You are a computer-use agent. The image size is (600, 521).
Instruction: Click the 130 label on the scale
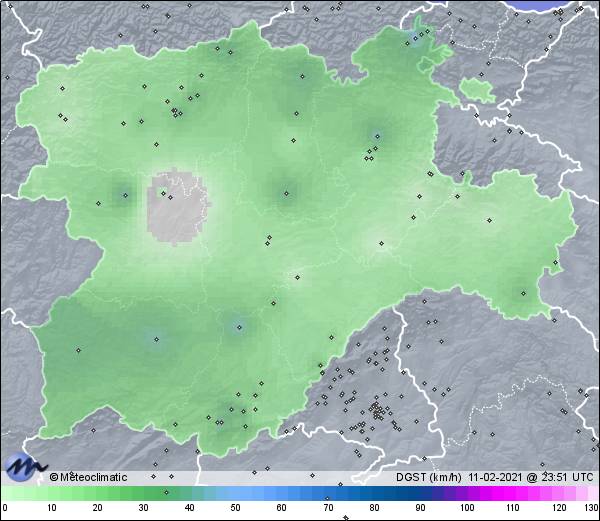(592, 508)
